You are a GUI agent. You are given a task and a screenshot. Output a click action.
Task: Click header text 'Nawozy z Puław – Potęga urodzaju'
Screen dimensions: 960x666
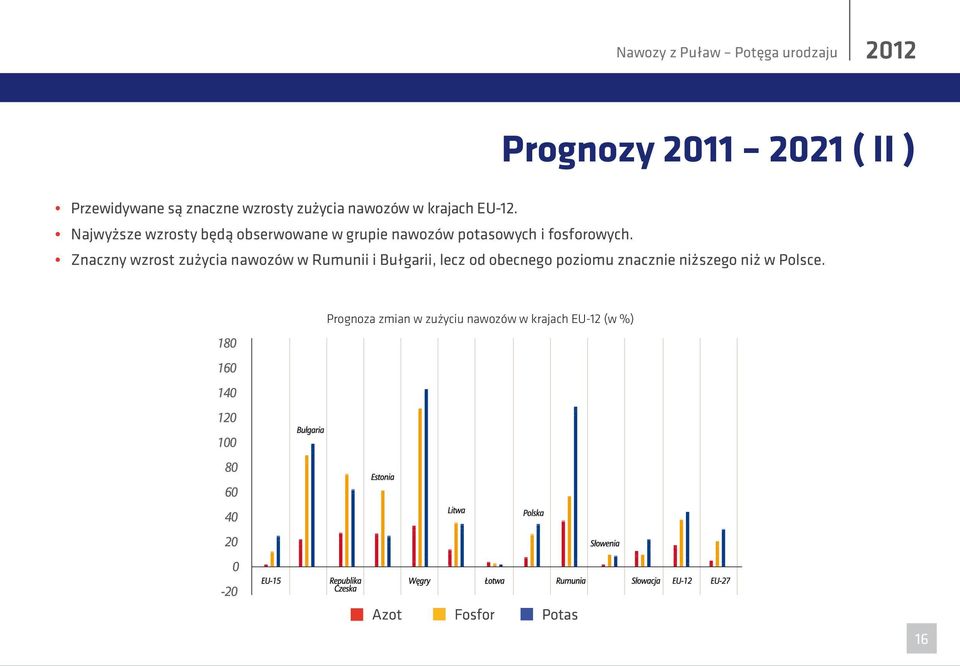[x=726, y=53]
